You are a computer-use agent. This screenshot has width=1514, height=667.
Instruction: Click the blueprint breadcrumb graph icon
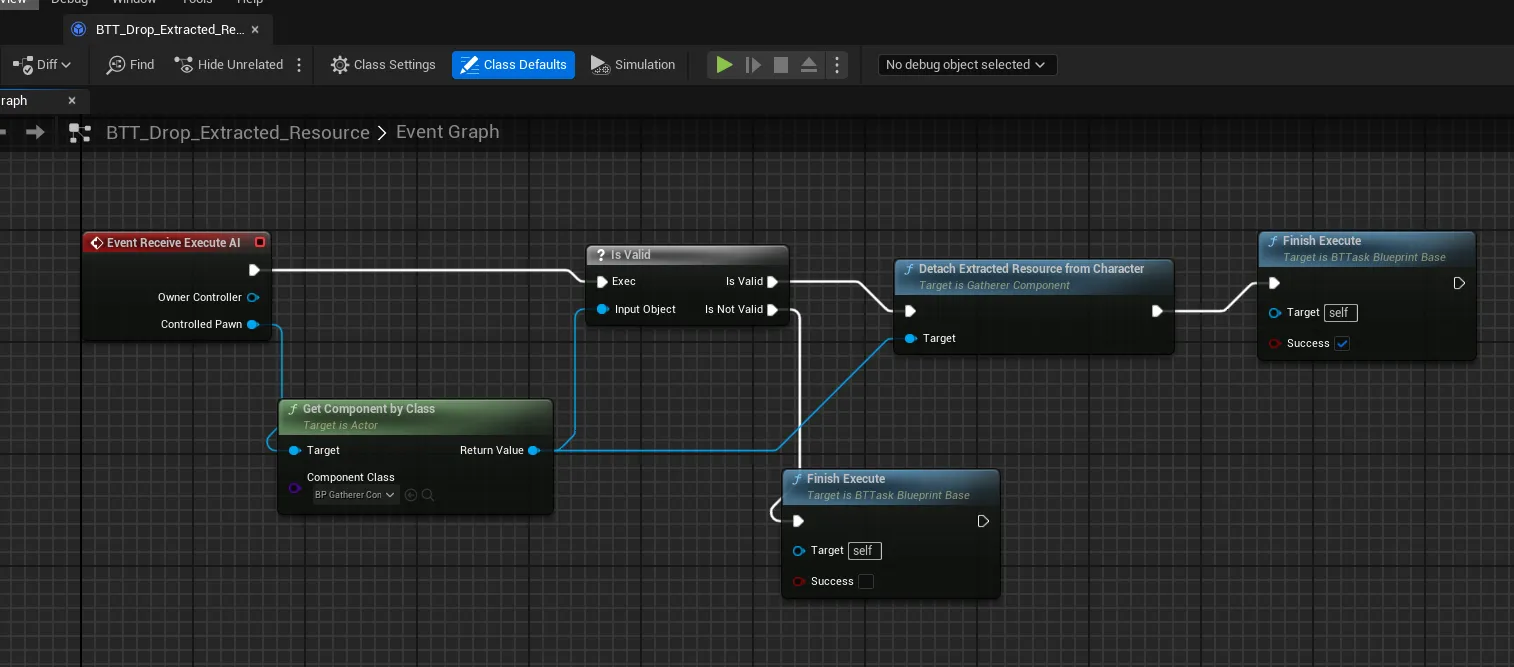pos(80,133)
